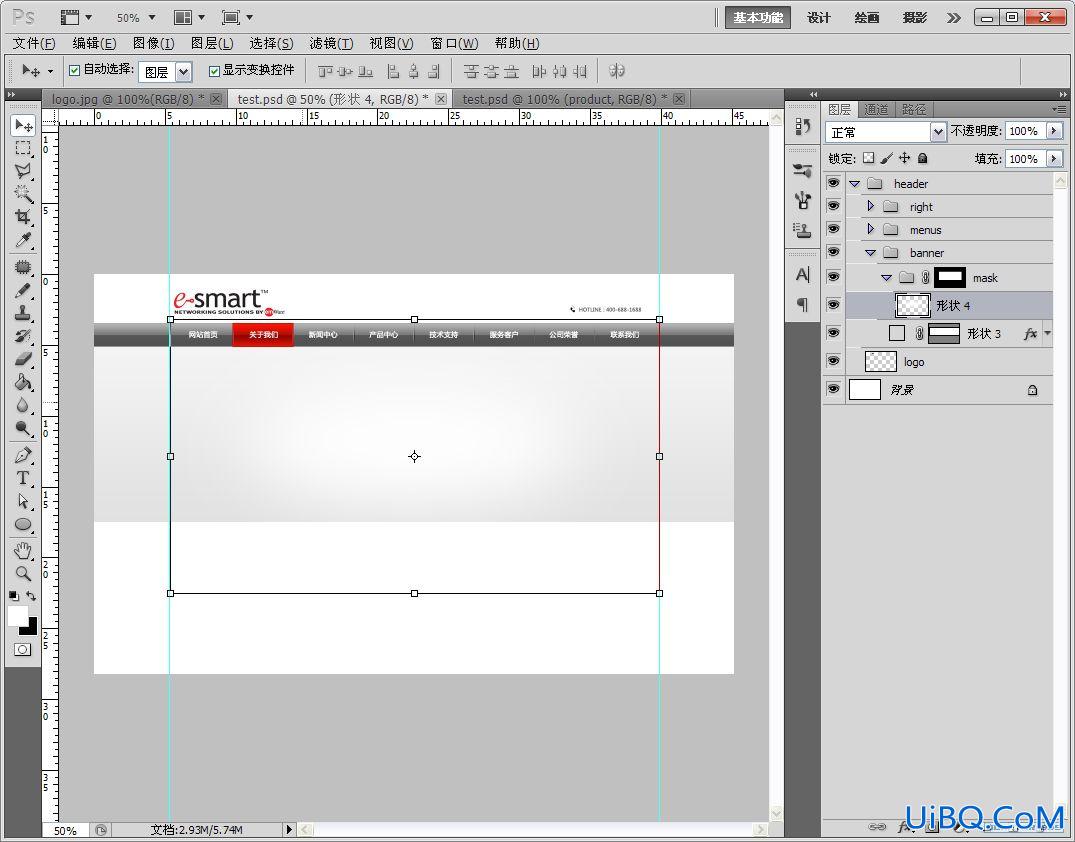This screenshot has width=1075, height=842.
Task: Select the 绘画 workspace button
Action: pyautogui.click(x=867, y=18)
